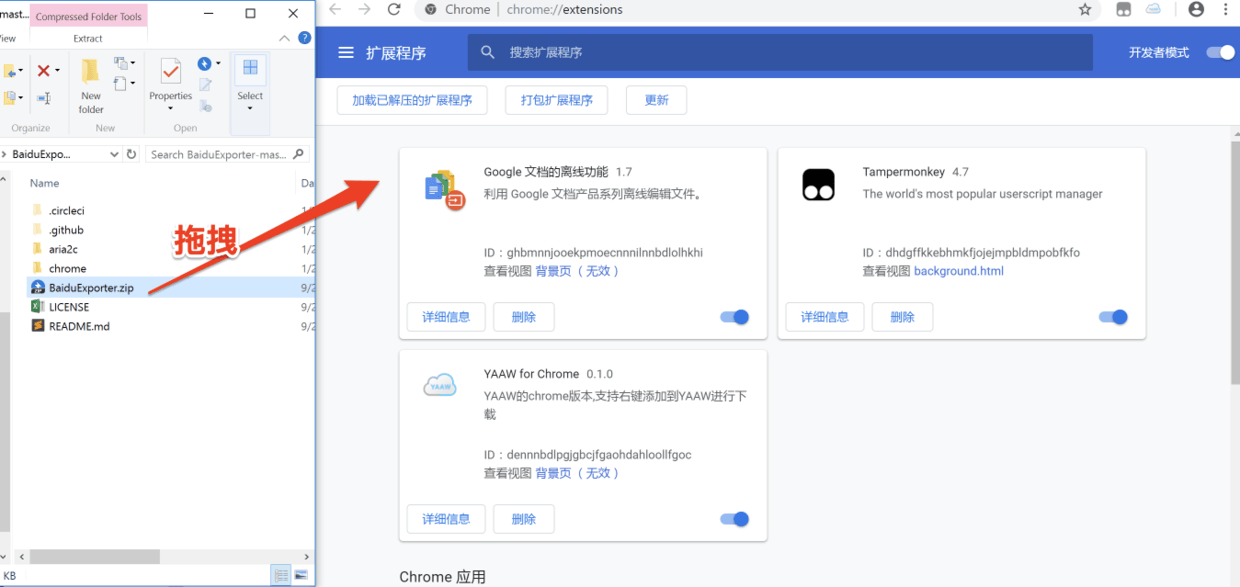Open details (详细信息) for Tampermonkey
Screen dimensions: 1240x587
pos(825,317)
